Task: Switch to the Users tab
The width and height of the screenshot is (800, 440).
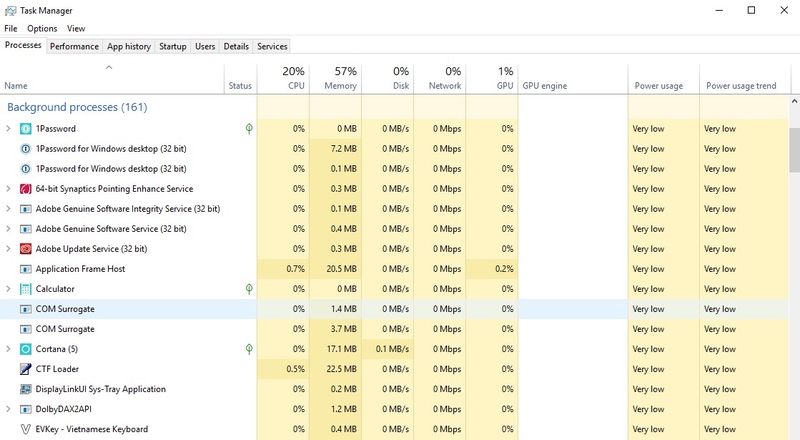Action: point(205,46)
